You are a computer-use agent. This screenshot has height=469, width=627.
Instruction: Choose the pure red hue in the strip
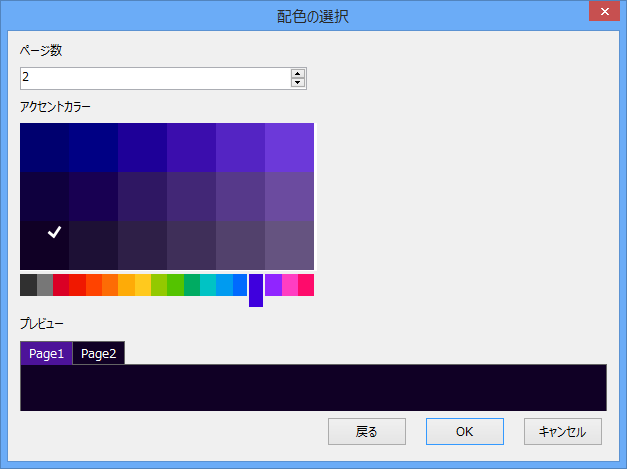tap(77, 285)
